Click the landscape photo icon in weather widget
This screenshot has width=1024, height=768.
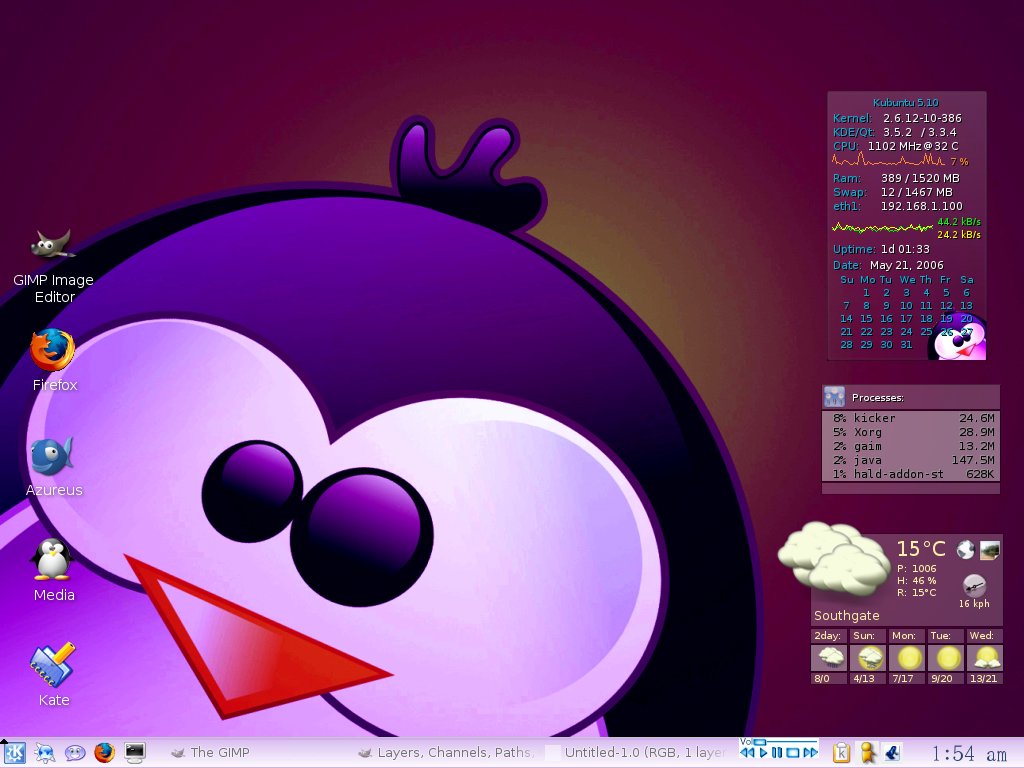(x=989, y=550)
